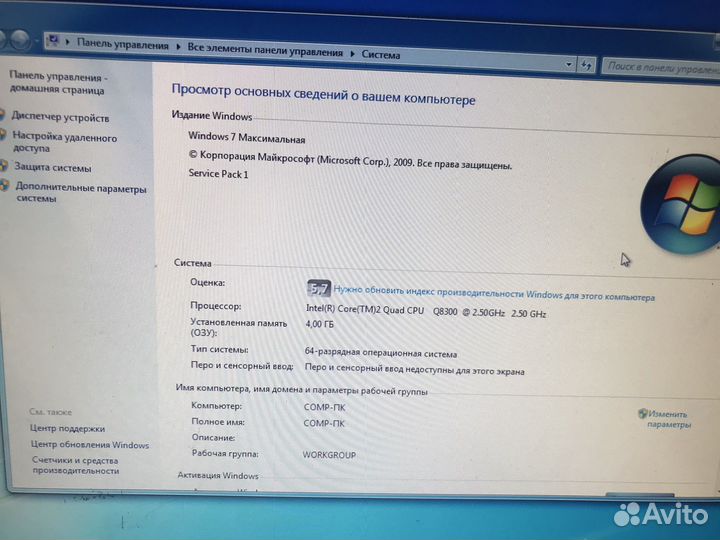This screenshot has height=540, width=720.
Task: Expand the arrow before 'Панель управления' breadcrumb
Action: 68,42
